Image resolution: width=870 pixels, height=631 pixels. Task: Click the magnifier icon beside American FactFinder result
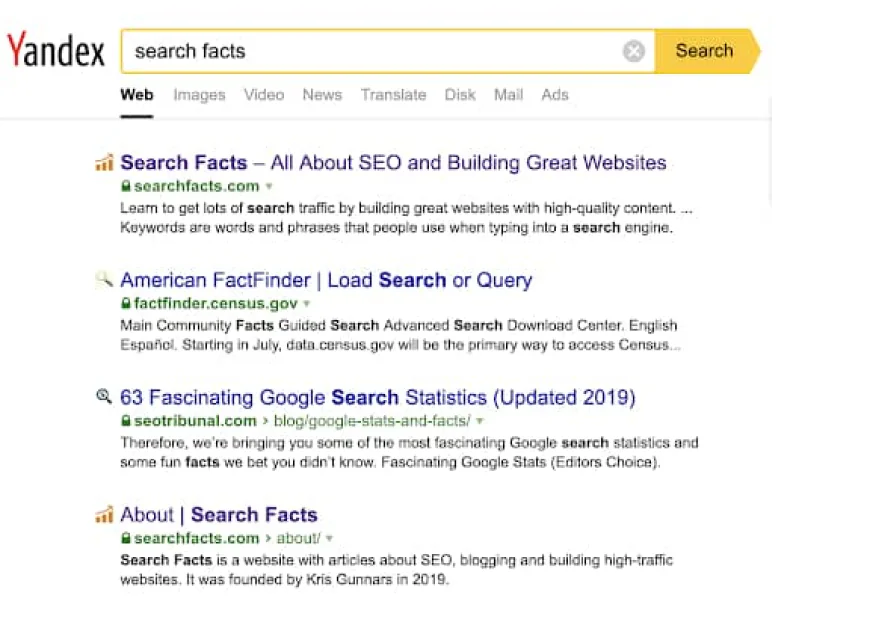click(103, 279)
